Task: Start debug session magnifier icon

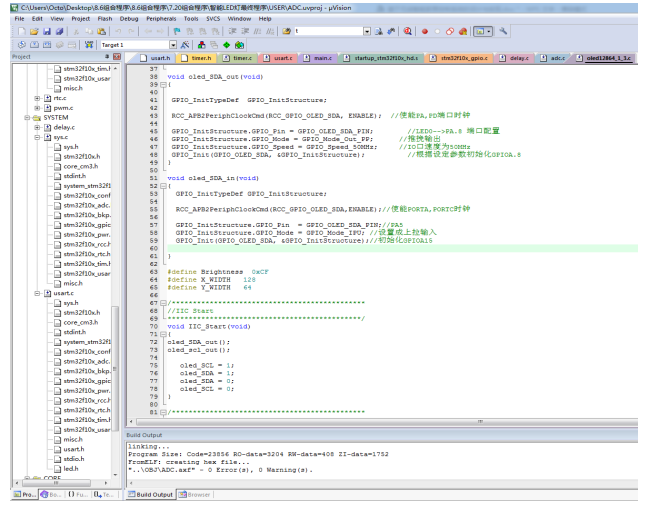Action: [x=408, y=31]
